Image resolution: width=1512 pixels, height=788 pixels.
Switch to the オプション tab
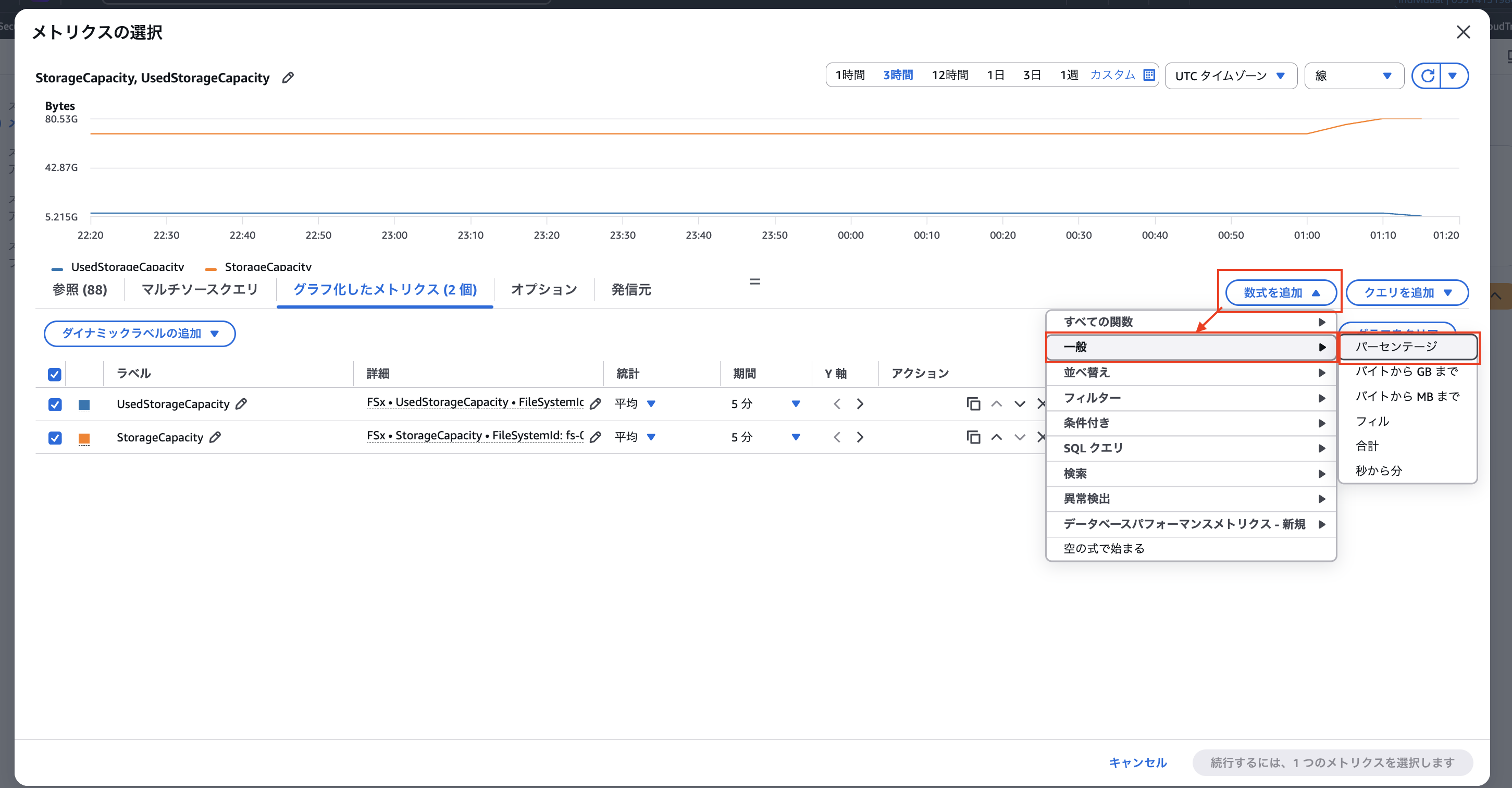(543, 289)
